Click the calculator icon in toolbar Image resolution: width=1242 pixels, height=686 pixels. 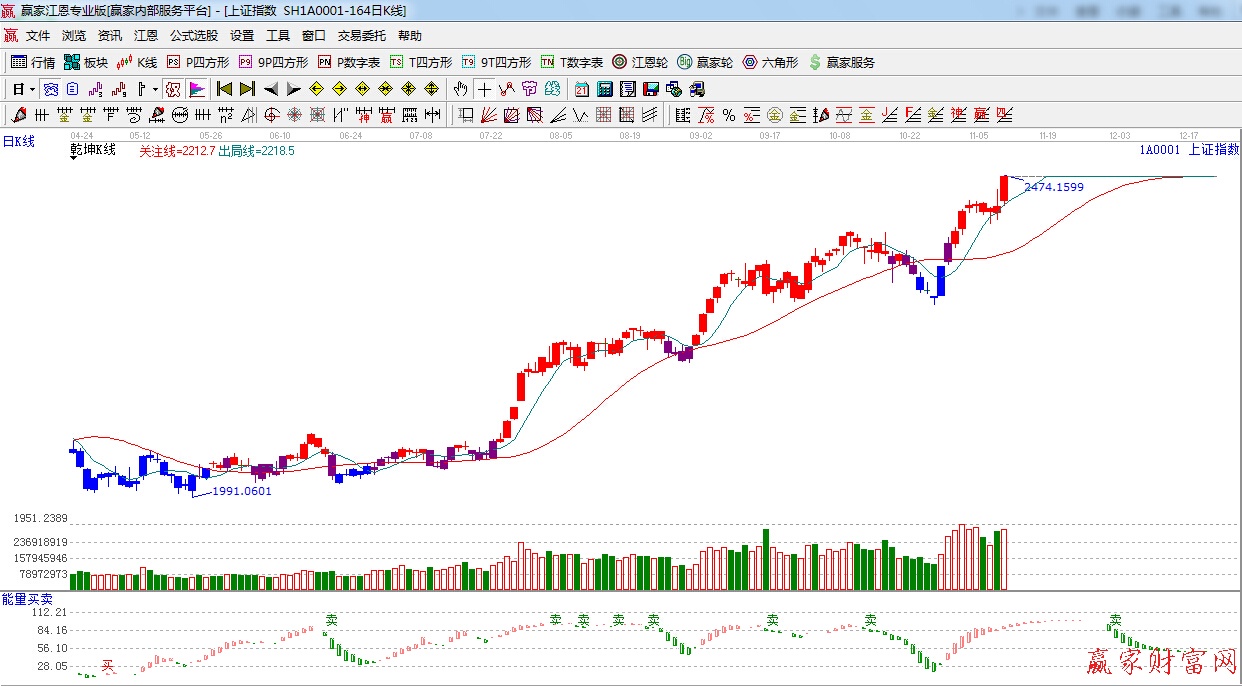(x=604, y=89)
